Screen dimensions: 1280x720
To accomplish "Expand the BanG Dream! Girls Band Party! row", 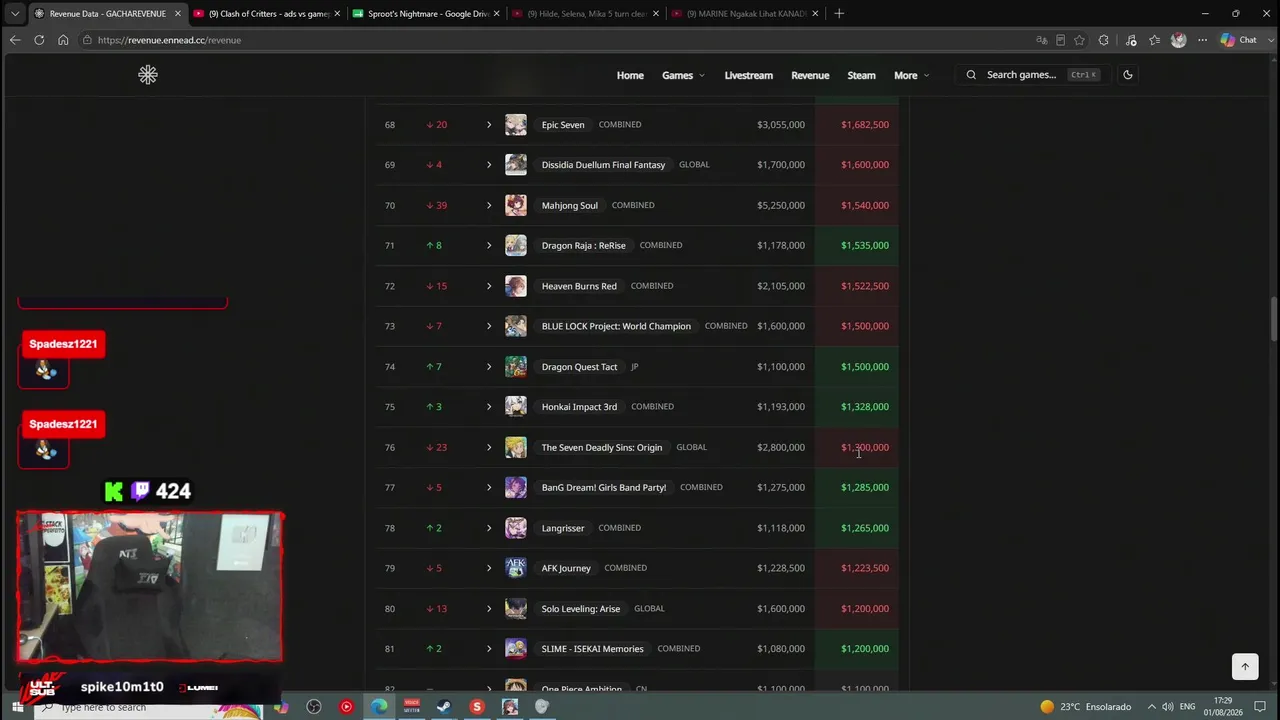I will click(x=489, y=487).
